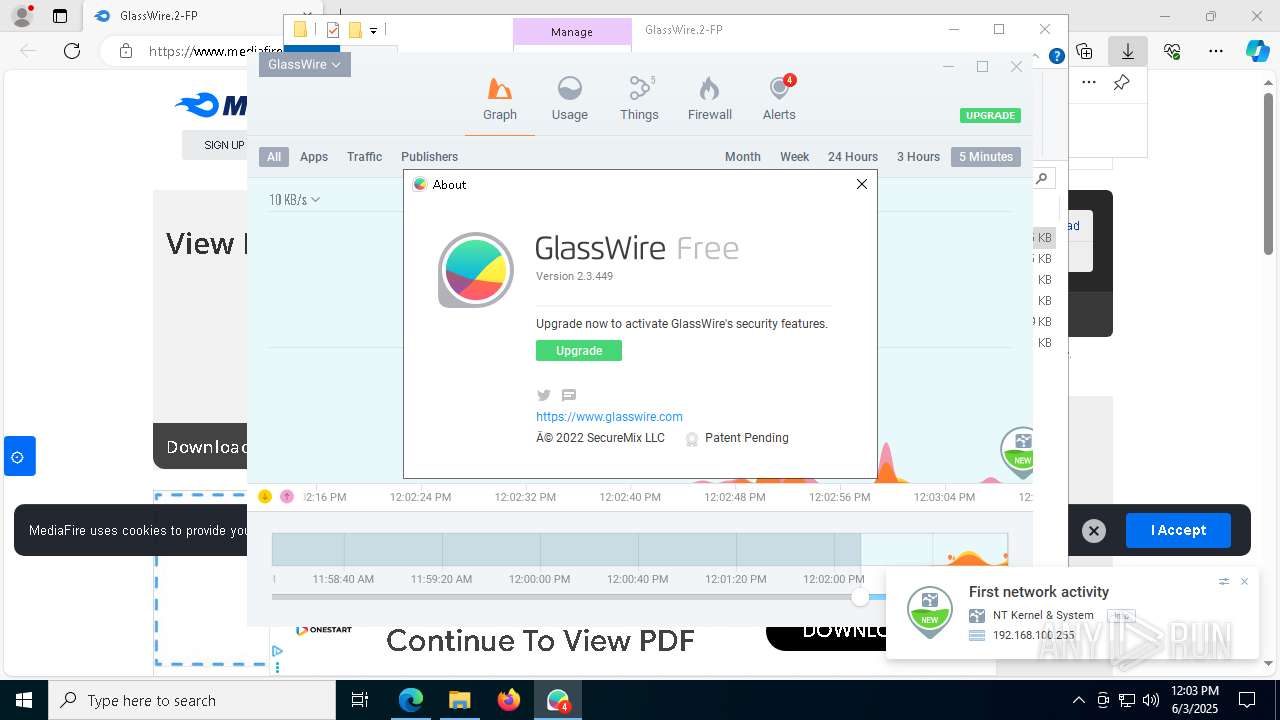
Task: Open the Firewall view in GlassWire
Action: pos(710,99)
